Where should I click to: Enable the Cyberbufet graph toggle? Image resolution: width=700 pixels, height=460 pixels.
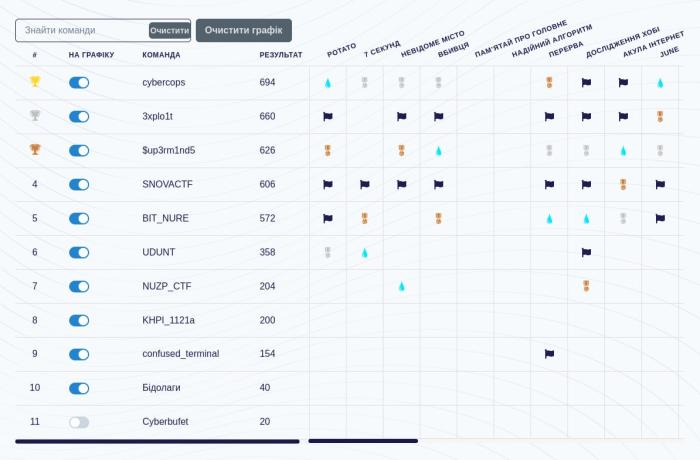pos(79,422)
